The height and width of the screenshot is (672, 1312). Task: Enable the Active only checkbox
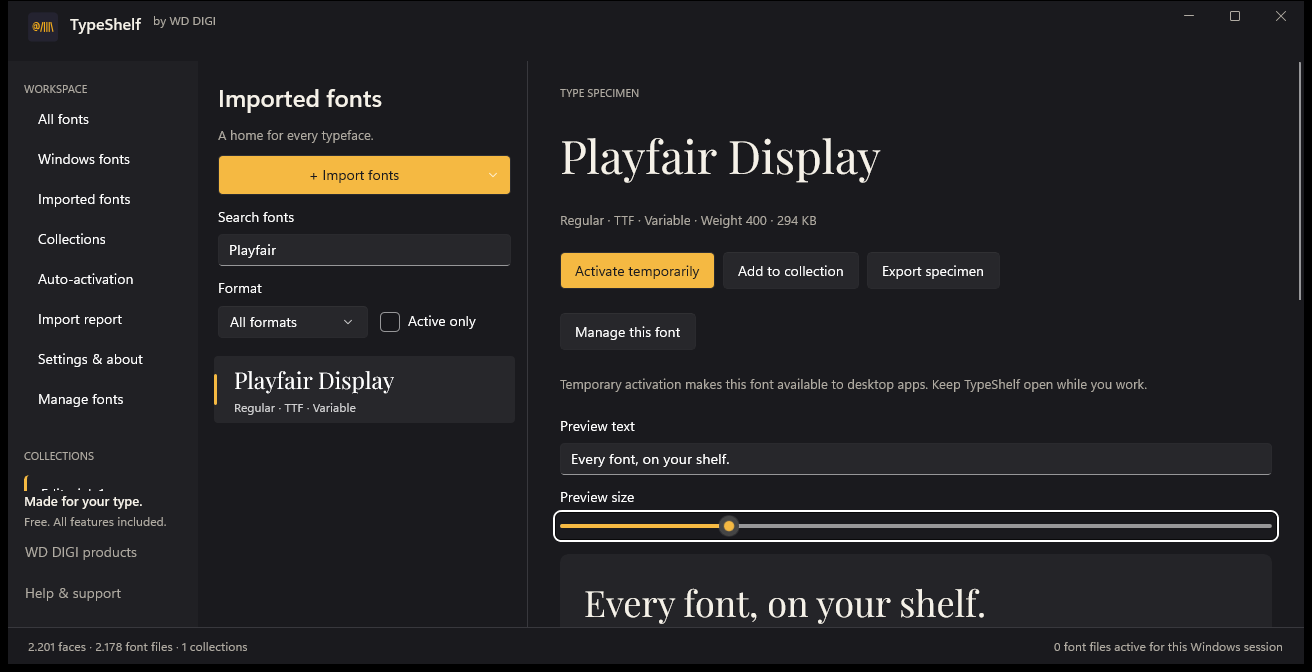(x=390, y=321)
